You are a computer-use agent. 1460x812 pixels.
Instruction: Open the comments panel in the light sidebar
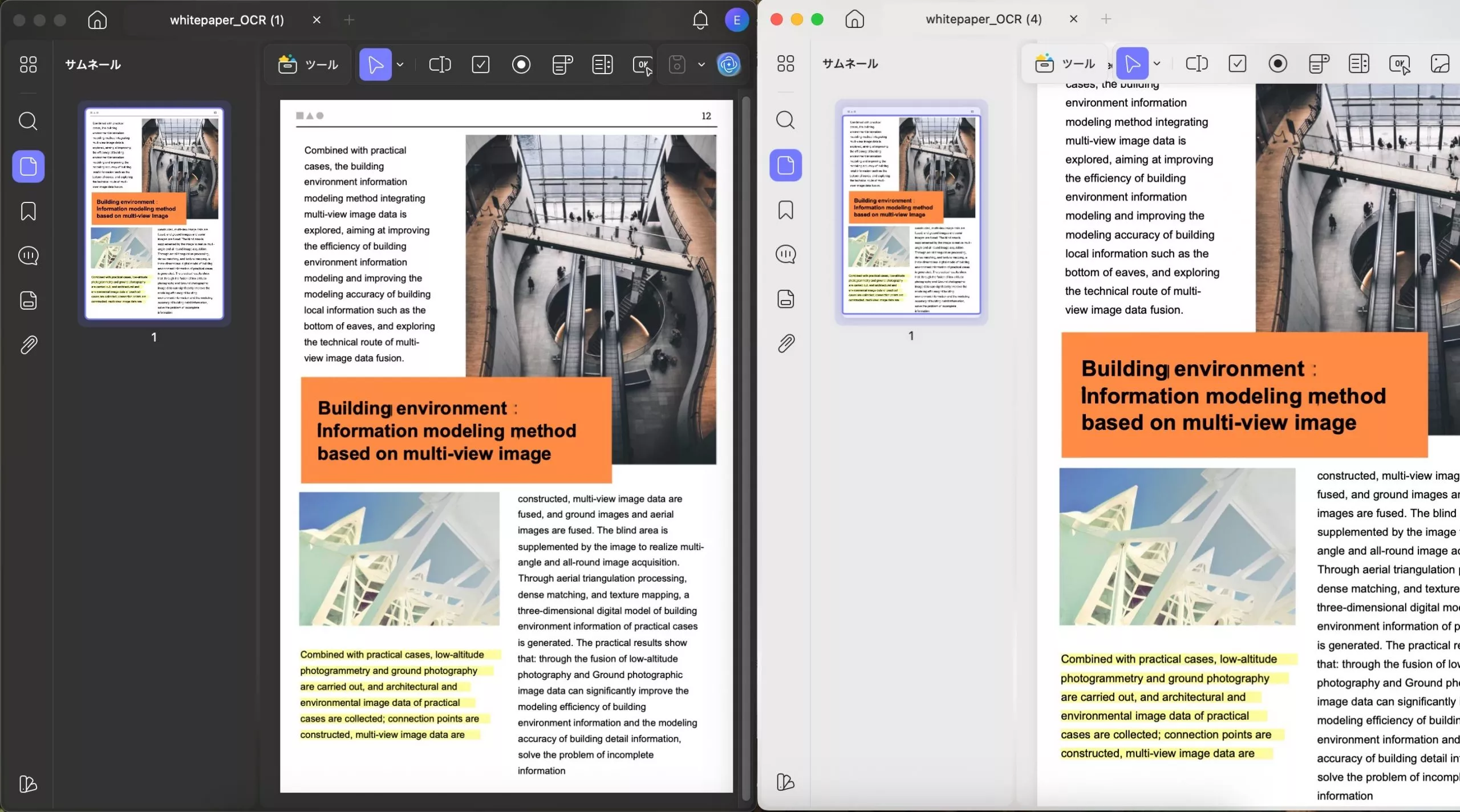pos(785,254)
